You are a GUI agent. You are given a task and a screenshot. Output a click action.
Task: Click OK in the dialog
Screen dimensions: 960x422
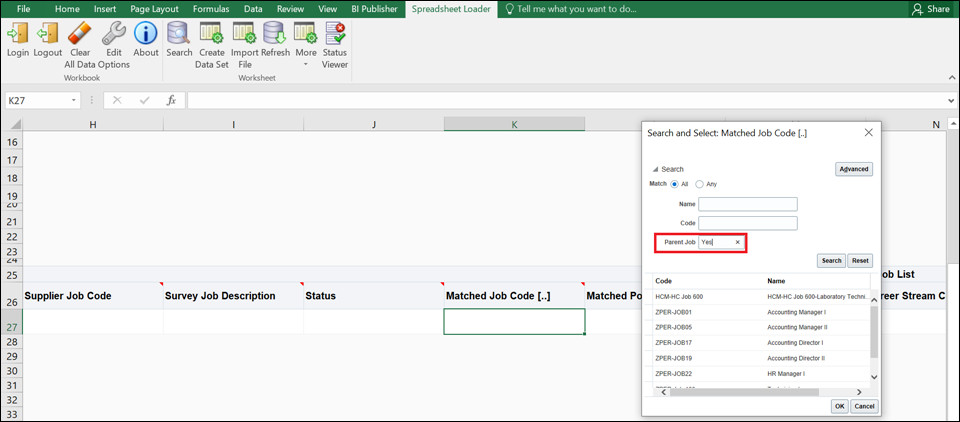click(x=839, y=406)
